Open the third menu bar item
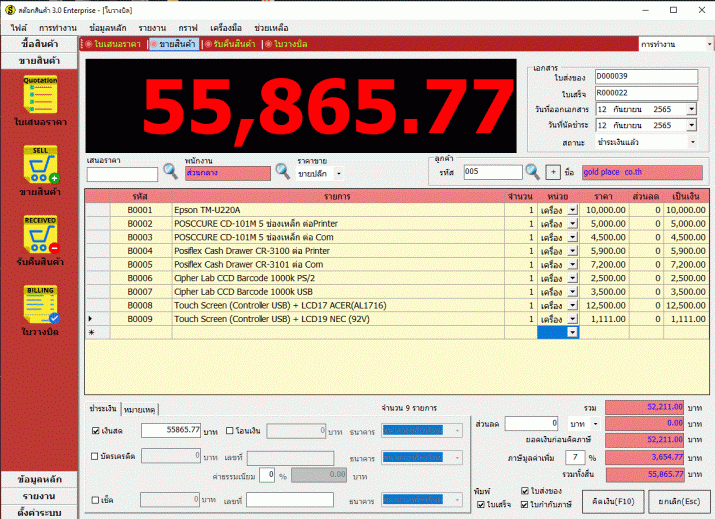715x519 pixels. (108, 28)
